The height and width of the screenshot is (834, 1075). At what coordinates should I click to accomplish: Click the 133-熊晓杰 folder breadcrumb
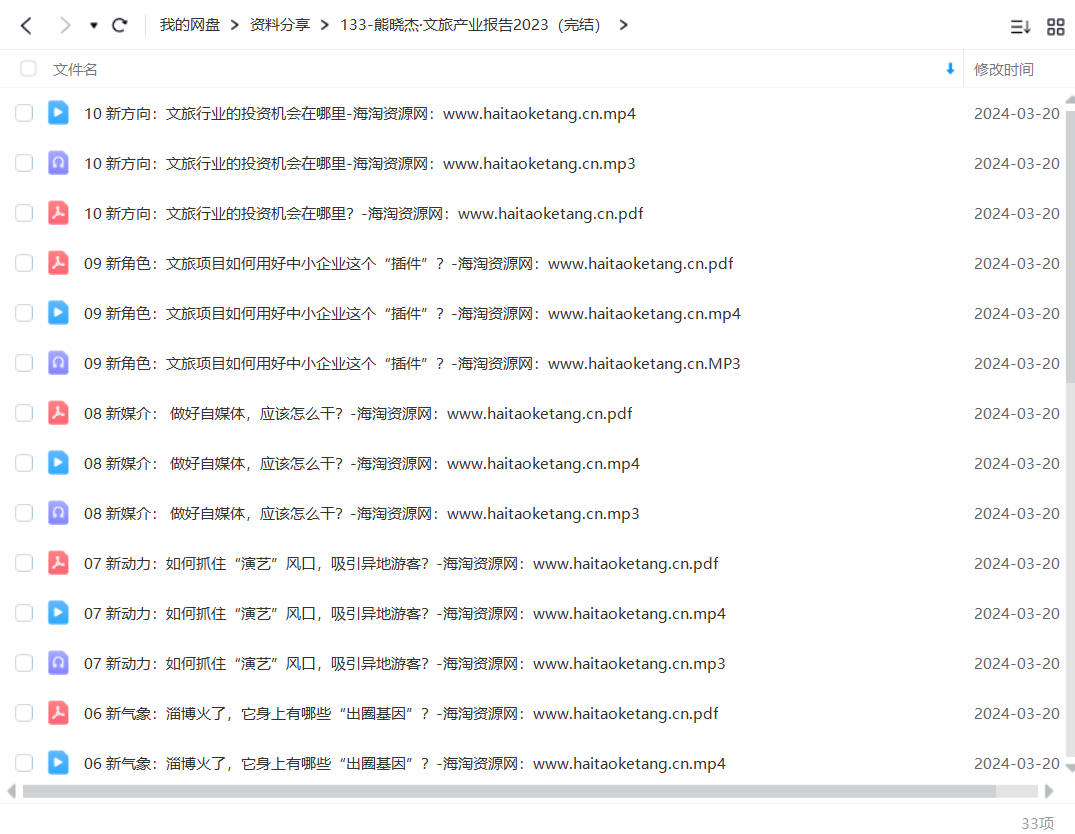[x=470, y=25]
